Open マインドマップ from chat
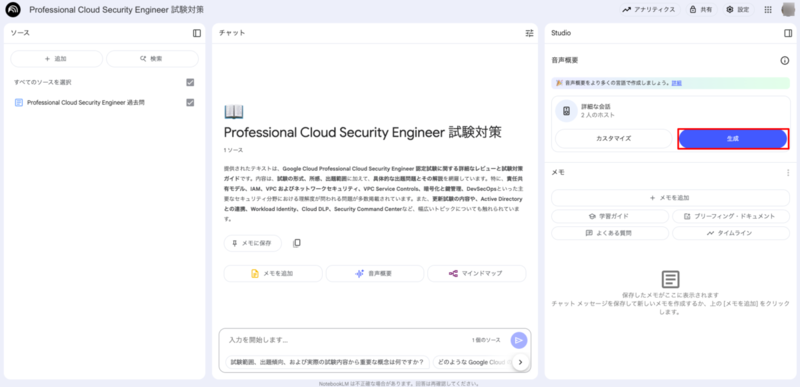The height and width of the screenshot is (387, 800). coord(477,273)
